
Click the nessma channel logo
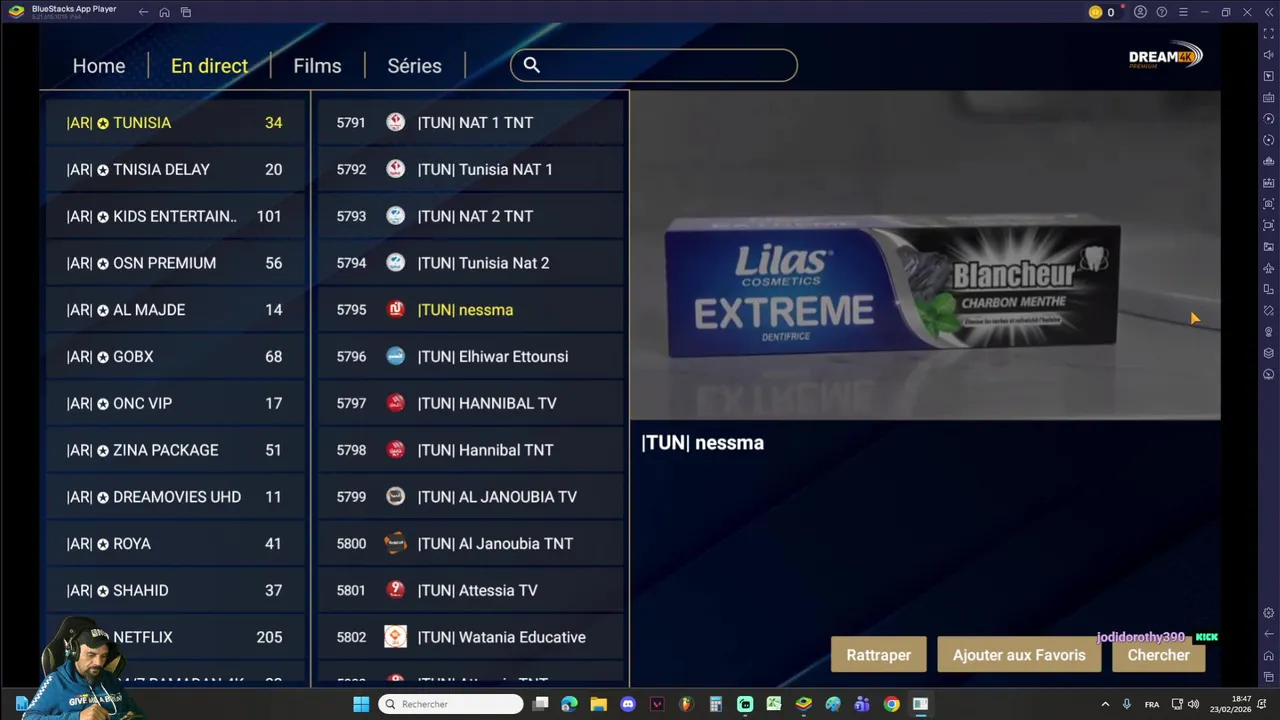396,309
